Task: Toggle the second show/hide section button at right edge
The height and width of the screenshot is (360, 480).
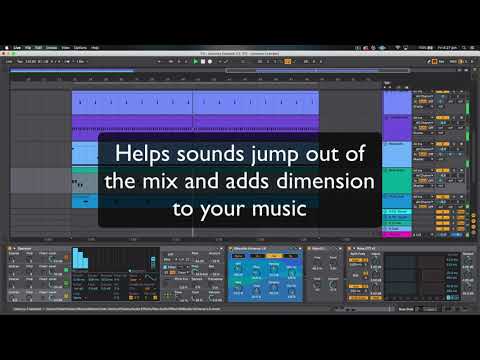Action: 474,221
